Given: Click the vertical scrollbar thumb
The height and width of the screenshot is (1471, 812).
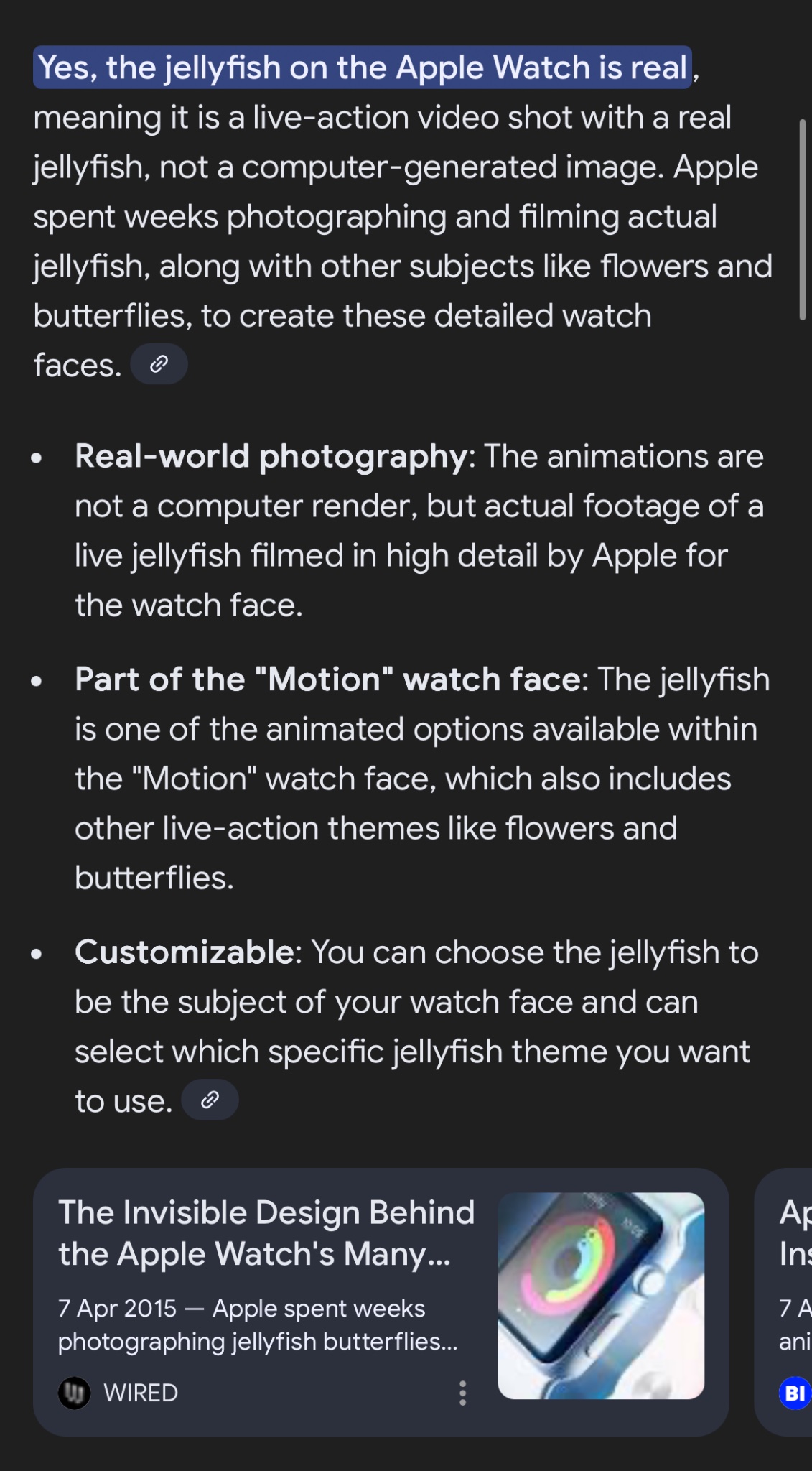Looking at the screenshot, I should pyautogui.click(x=803, y=219).
